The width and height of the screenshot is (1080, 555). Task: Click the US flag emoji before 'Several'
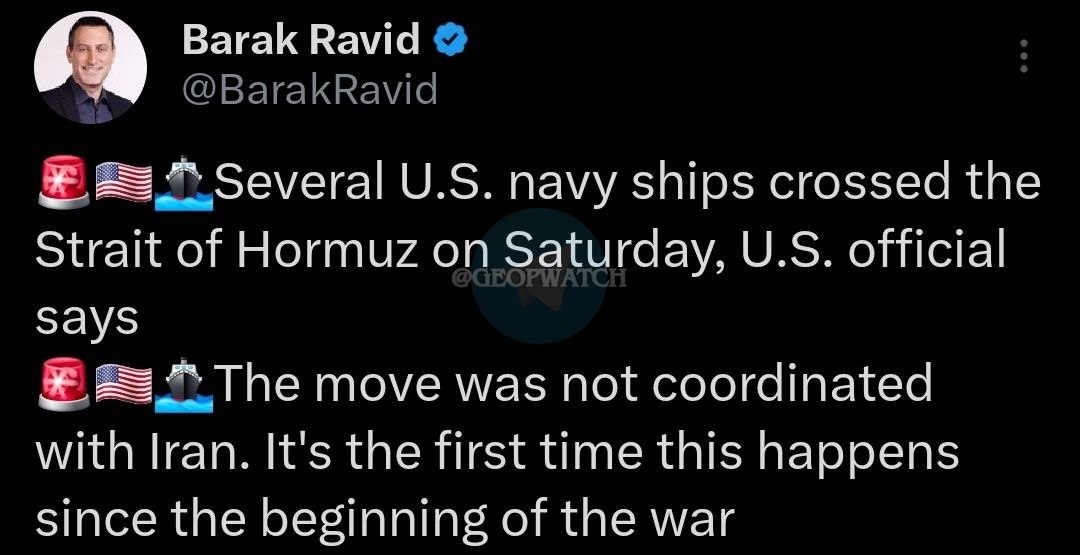(x=122, y=184)
